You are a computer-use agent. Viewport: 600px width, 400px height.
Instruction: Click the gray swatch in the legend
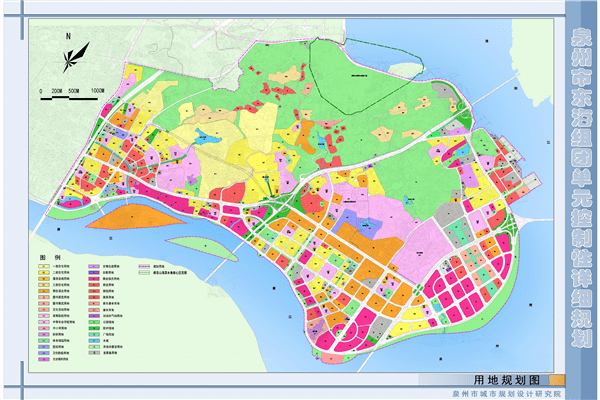pos(94,353)
